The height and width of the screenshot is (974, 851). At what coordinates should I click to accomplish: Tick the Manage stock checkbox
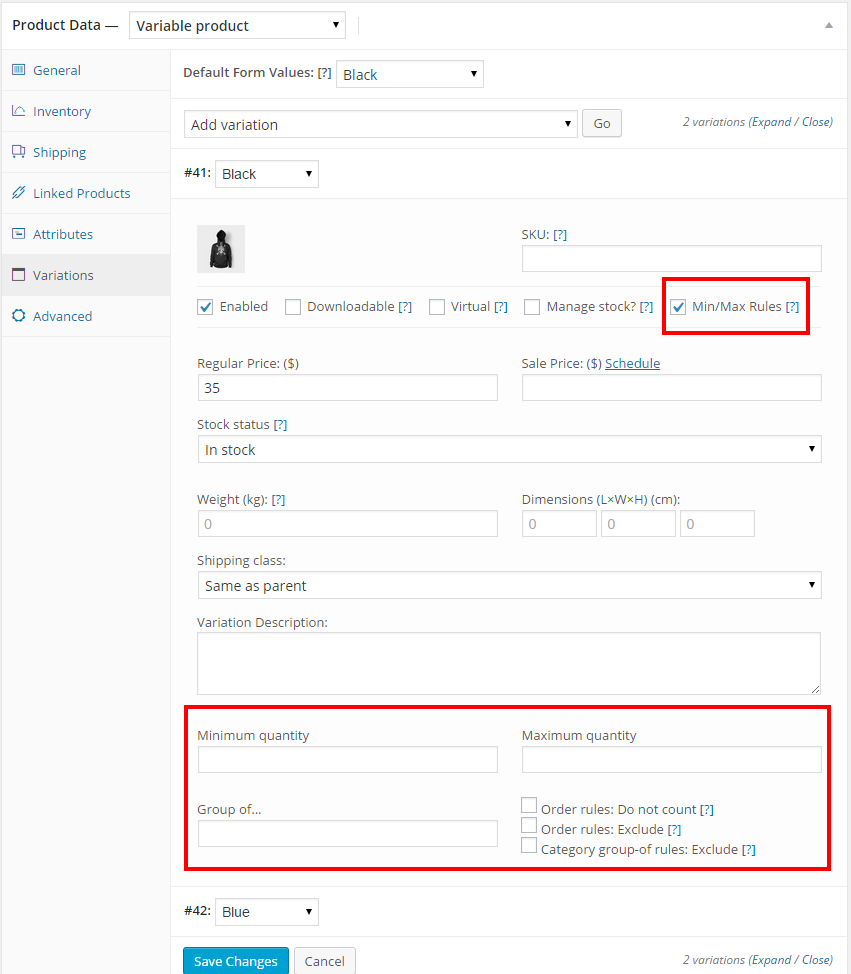click(532, 307)
